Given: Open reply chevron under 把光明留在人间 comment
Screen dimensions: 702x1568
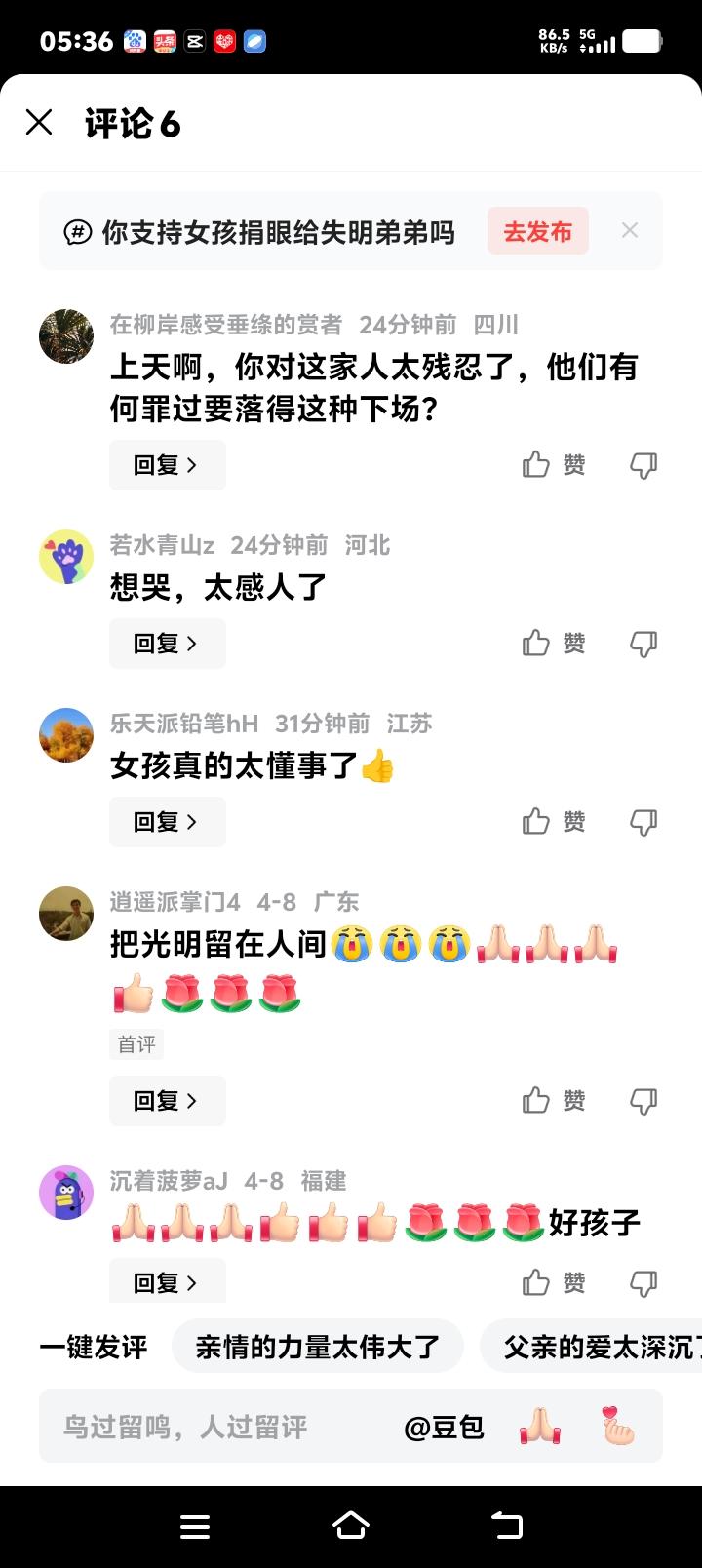Looking at the screenshot, I should [168, 1101].
